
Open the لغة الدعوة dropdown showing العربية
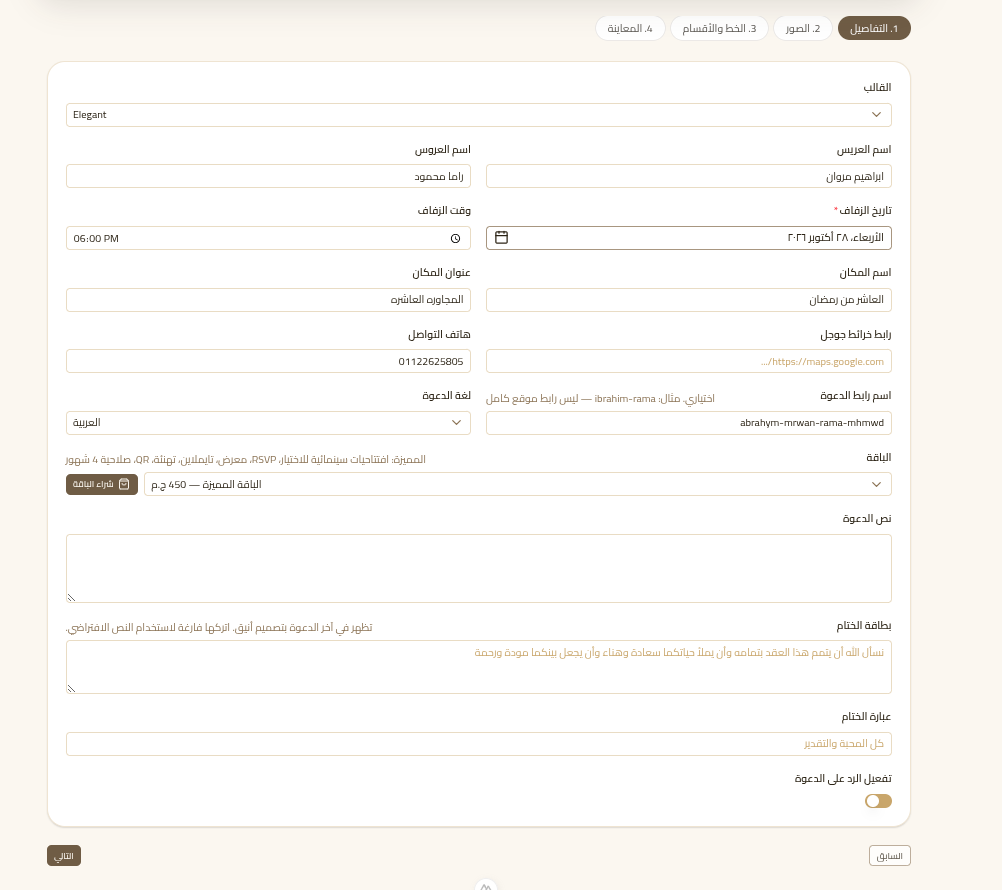tap(268, 423)
